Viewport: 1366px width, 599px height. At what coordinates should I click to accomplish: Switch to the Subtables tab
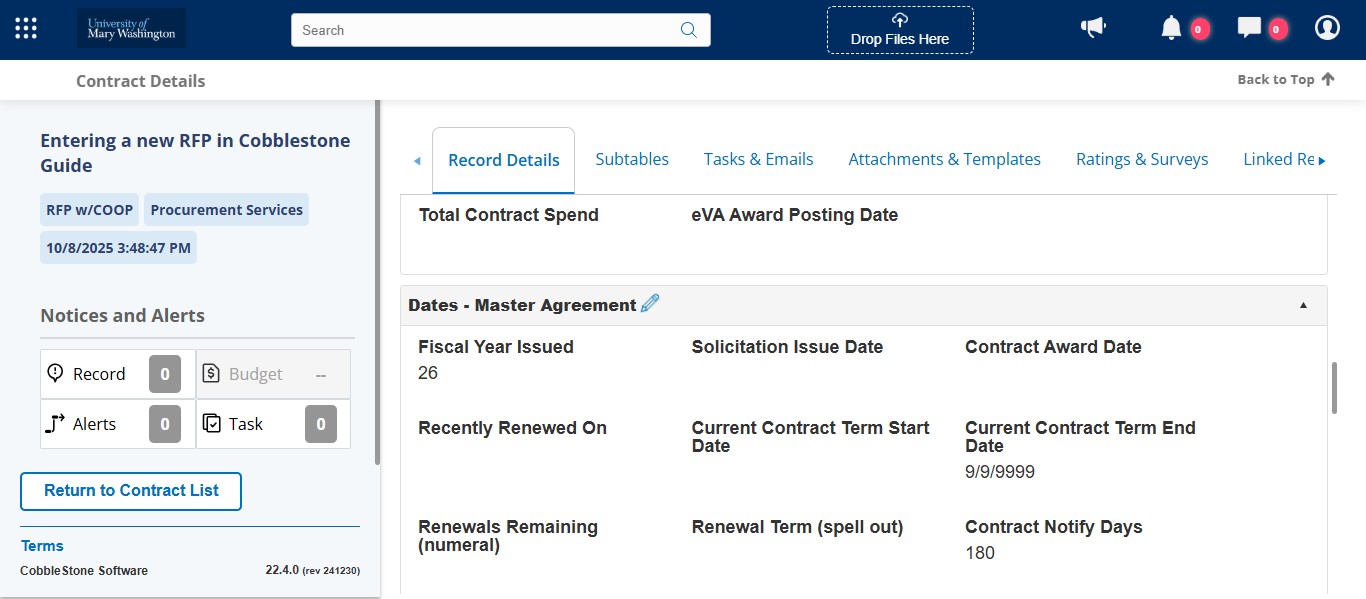(x=632, y=159)
